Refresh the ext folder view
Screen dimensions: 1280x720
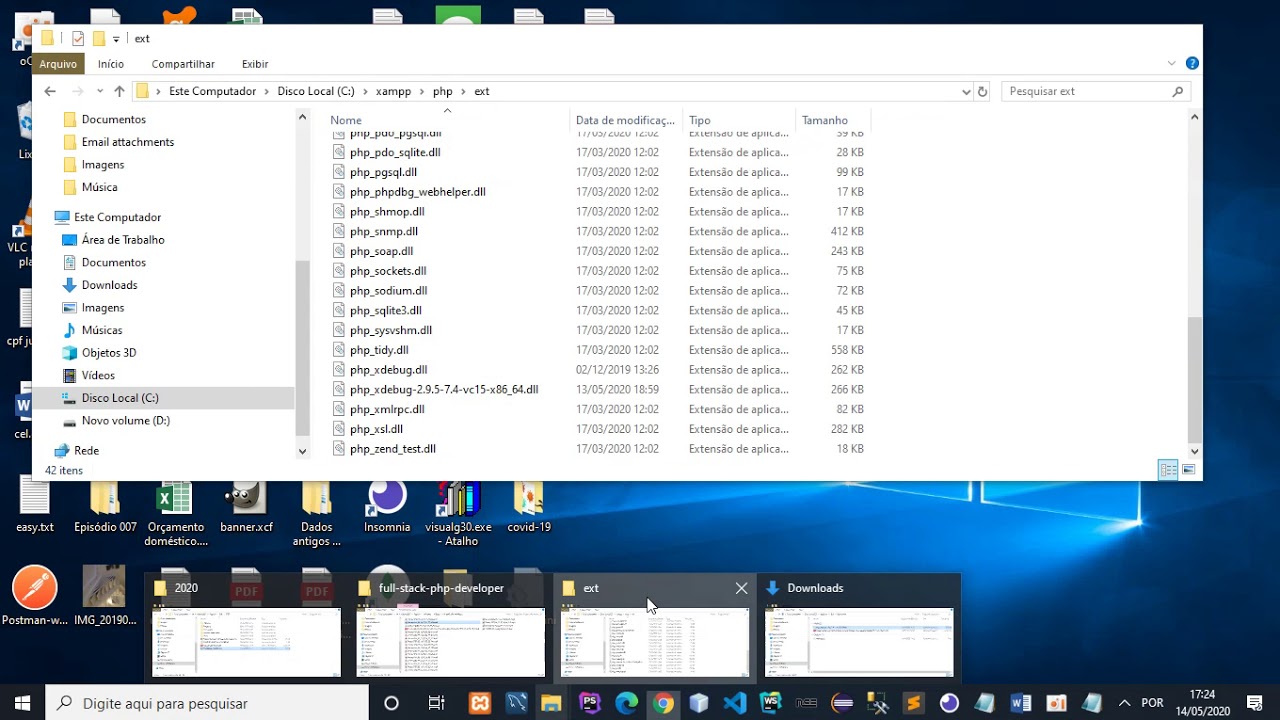click(x=982, y=91)
